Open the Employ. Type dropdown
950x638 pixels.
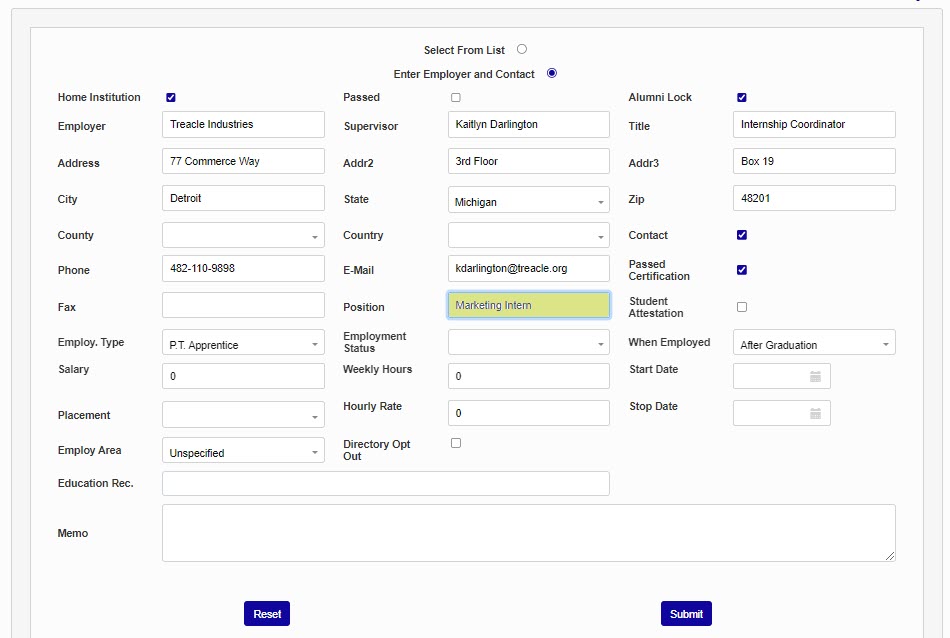[243, 344]
